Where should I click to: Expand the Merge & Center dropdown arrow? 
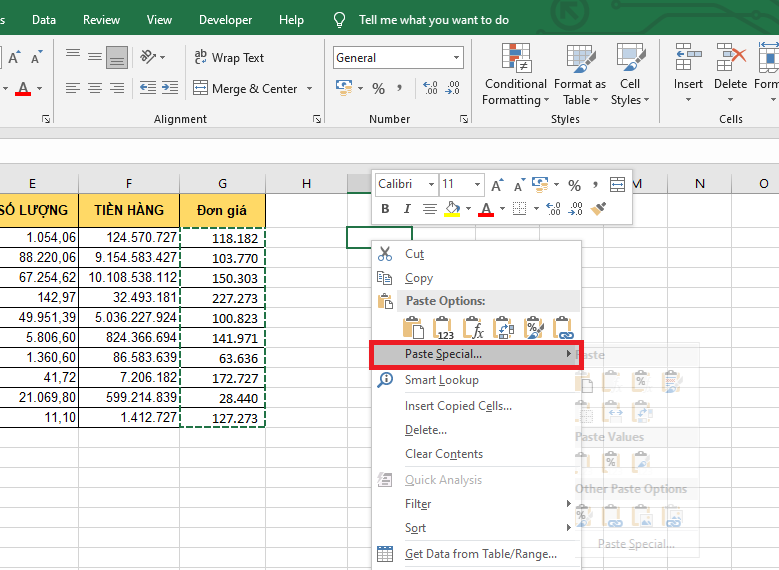click(309, 89)
